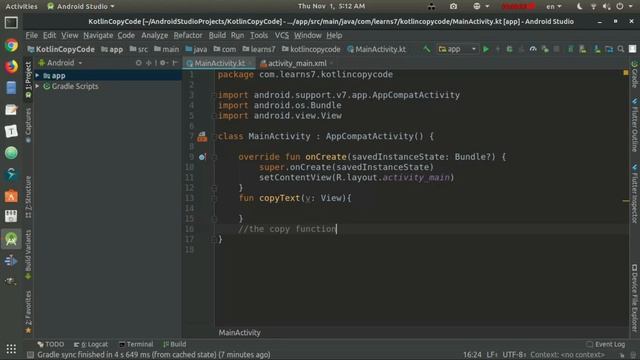Click Attach debugger to Android process icon

tap(545, 49)
